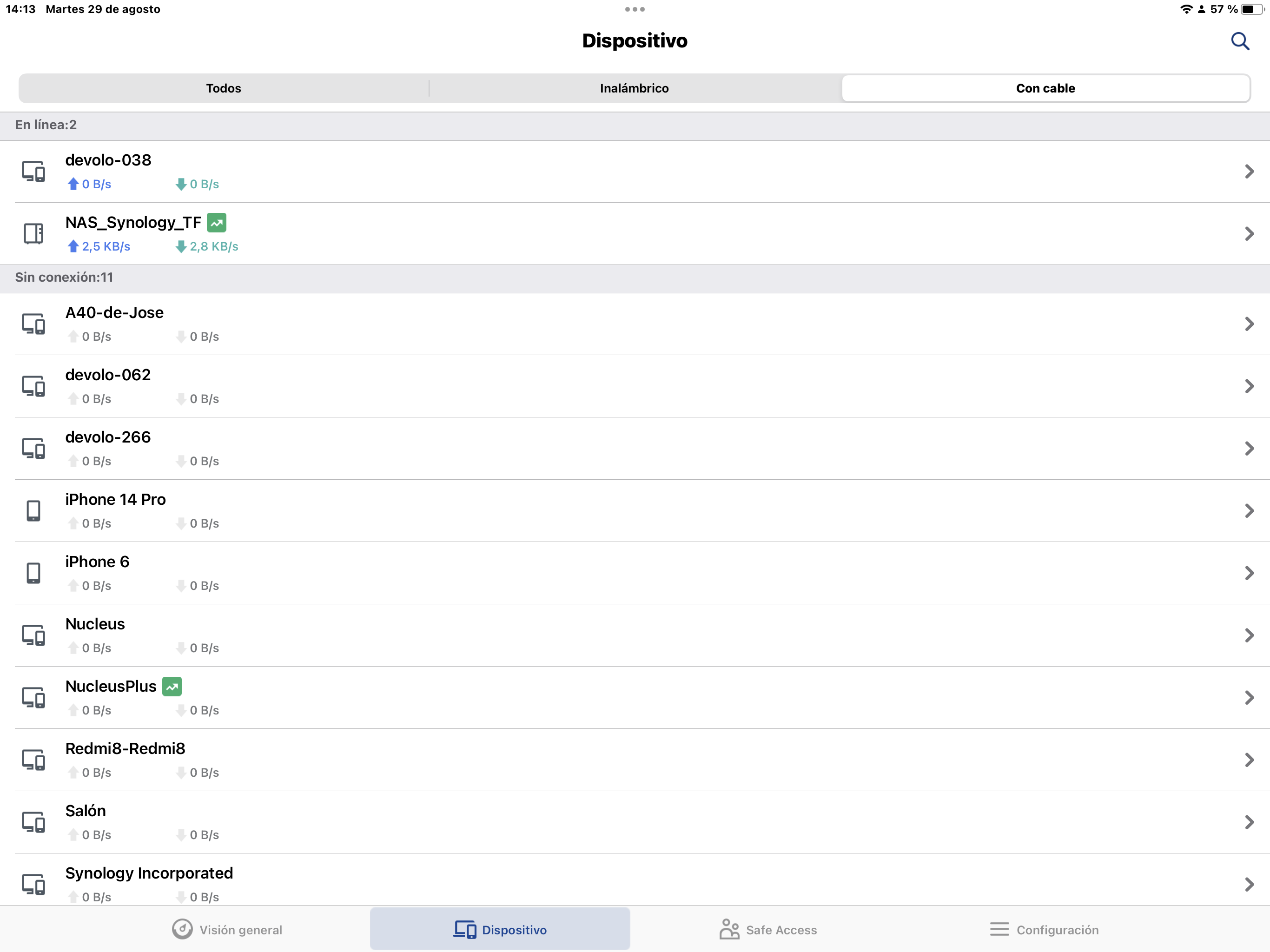This screenshot has width=1270, height=952.
Task: Tap the green traffic stats icon beside NAS_Synology_TF
Action: (217, 222)
